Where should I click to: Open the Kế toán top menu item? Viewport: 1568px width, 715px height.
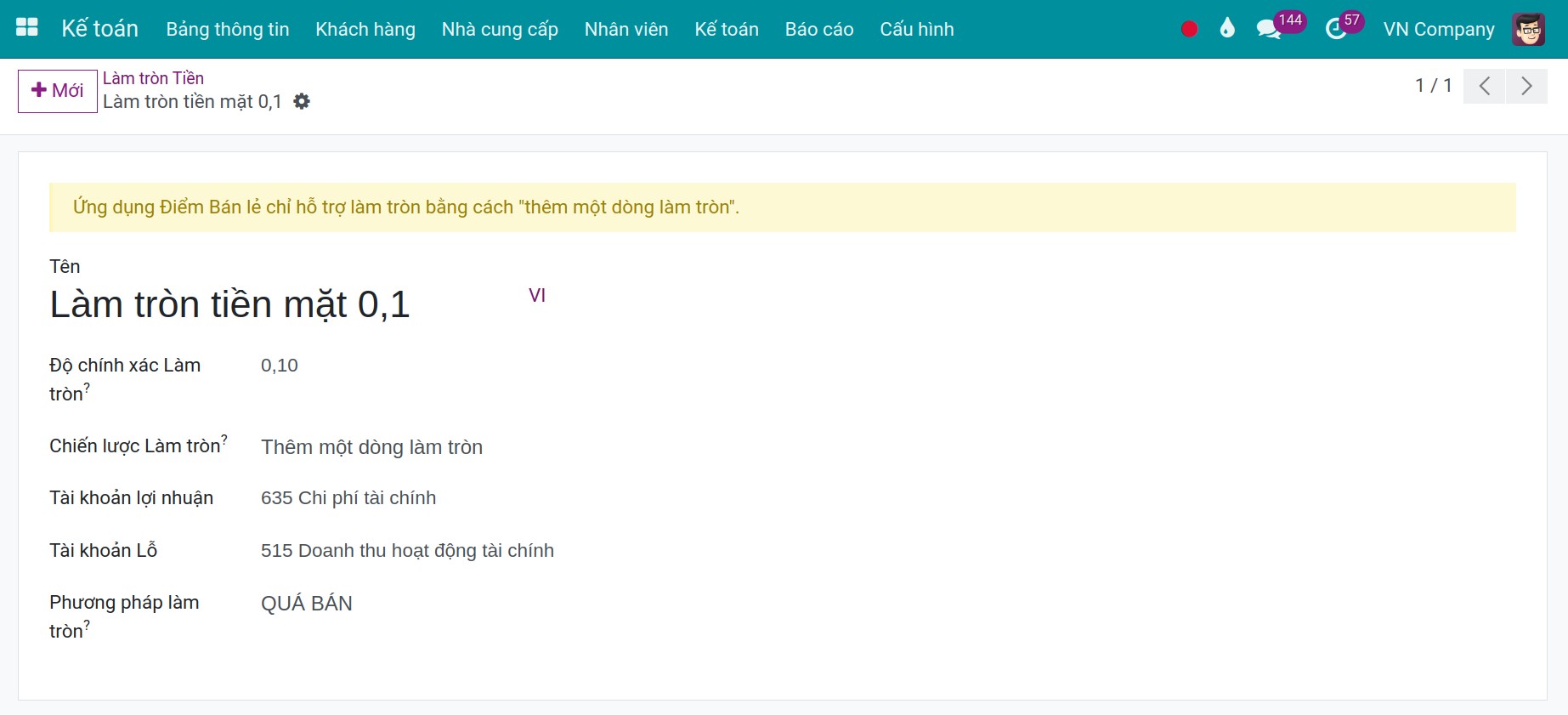click(727, 29)
